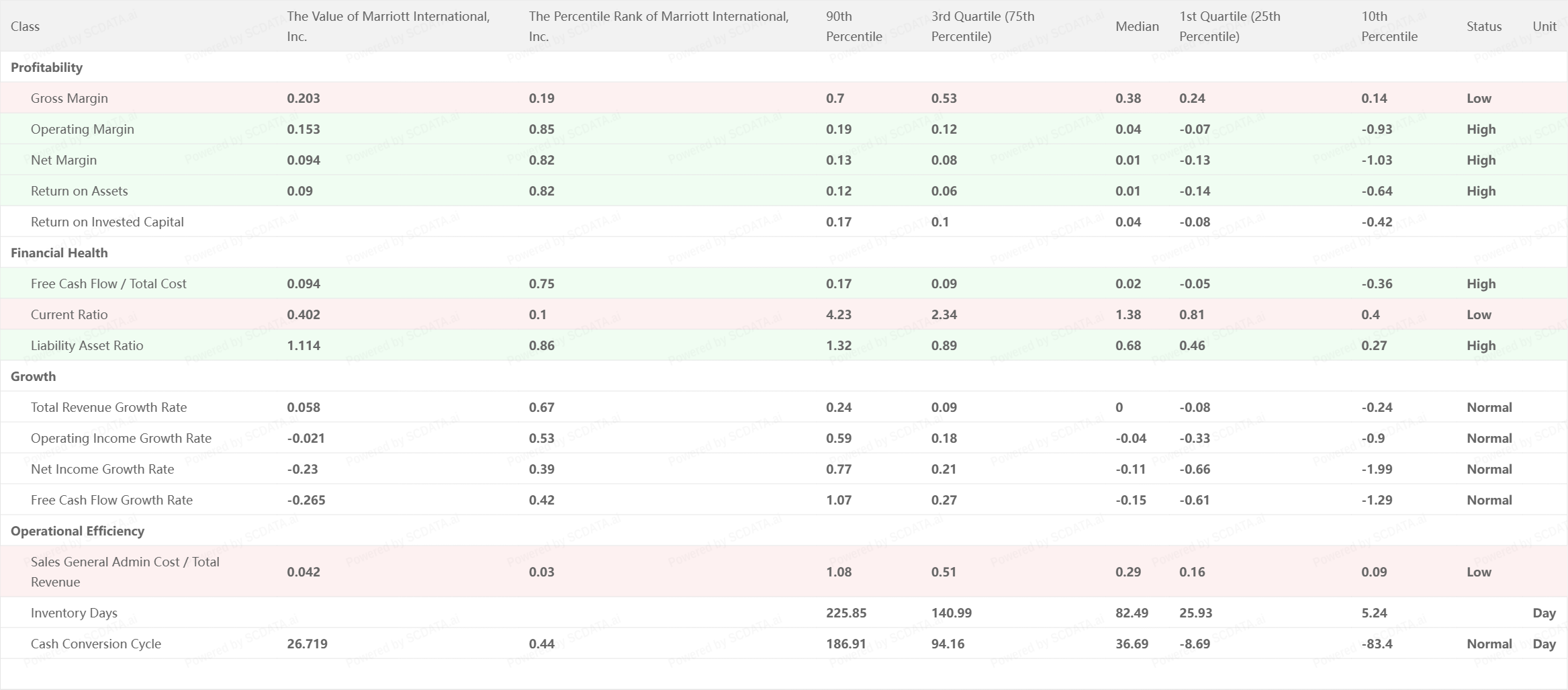Viewport: 1568px width, 690px height.
Task: Click the Unit column header
Action: (1544, 26)
